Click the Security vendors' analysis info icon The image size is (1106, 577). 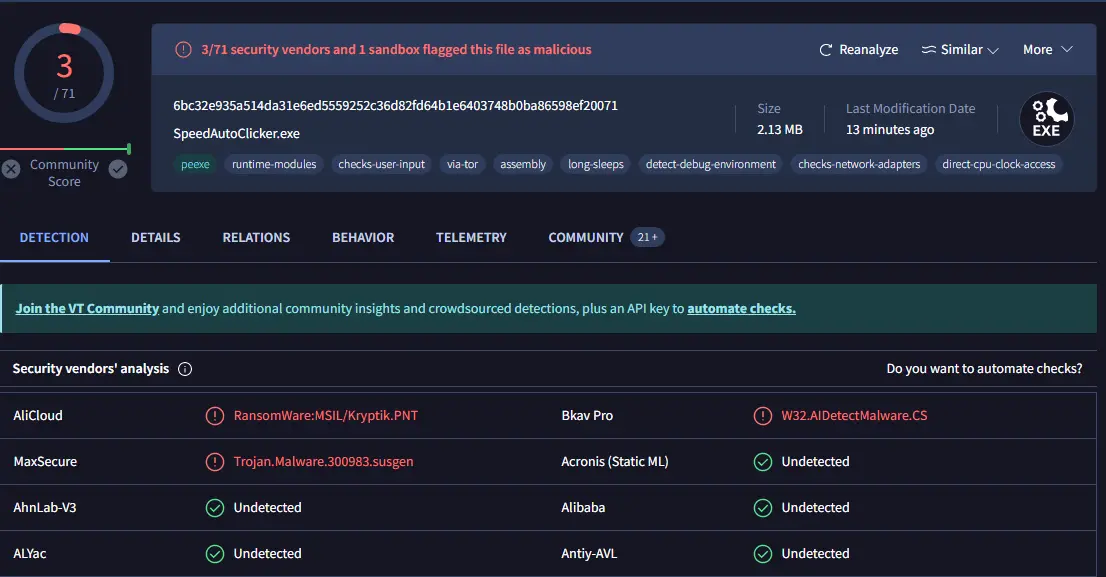click(x=185, y=369)
